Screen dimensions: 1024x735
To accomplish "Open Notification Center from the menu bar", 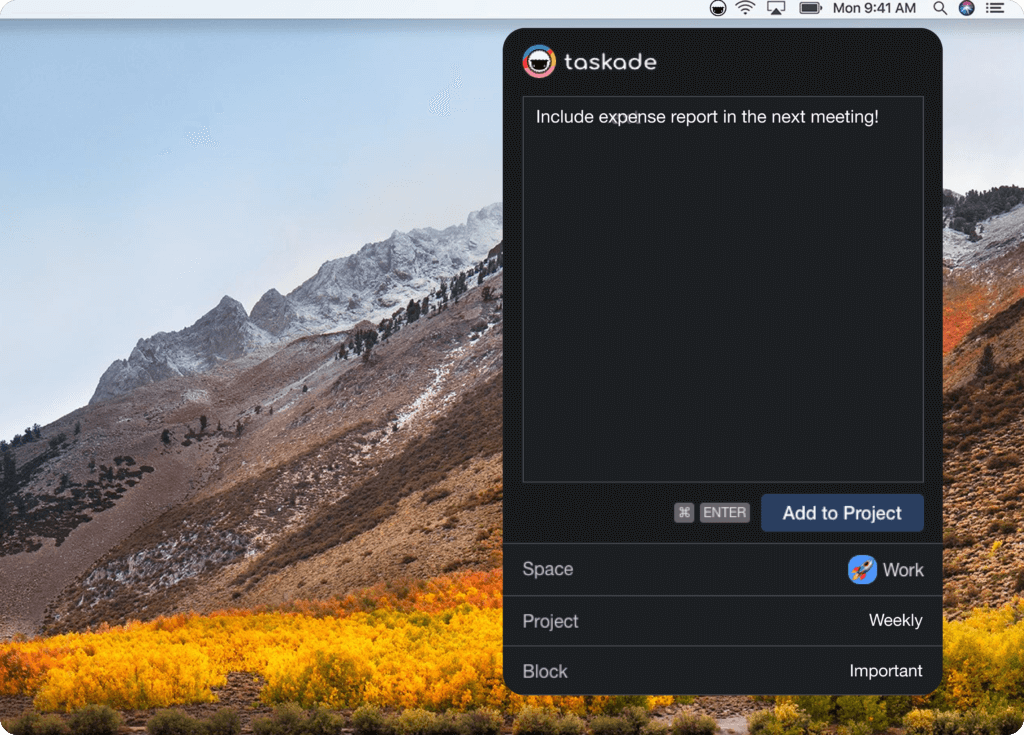I will click(996, 8).
